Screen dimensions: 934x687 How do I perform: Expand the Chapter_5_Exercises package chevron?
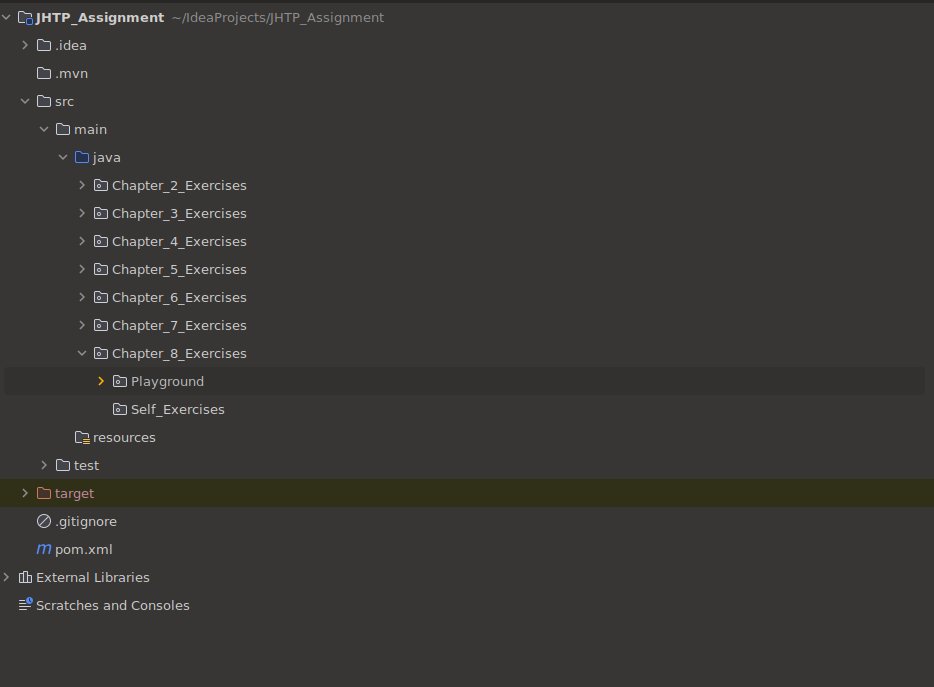coord(82,269)
